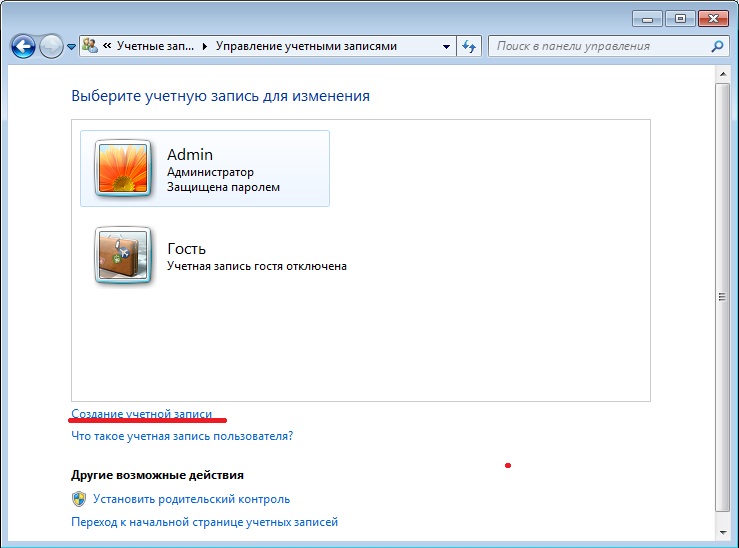Click the Поиск в панели управления field
739x548 pixels.
coord(598,46)
